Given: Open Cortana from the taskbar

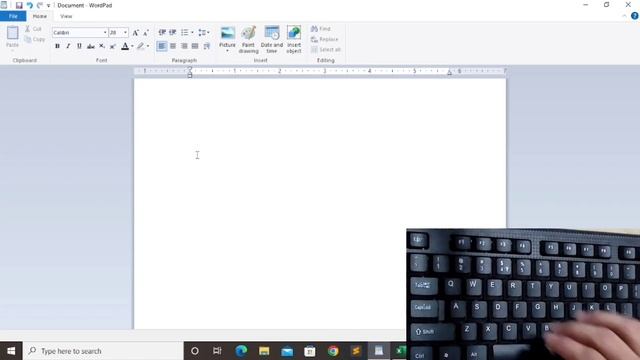Looking at the screenshot, I should point(195,351).
